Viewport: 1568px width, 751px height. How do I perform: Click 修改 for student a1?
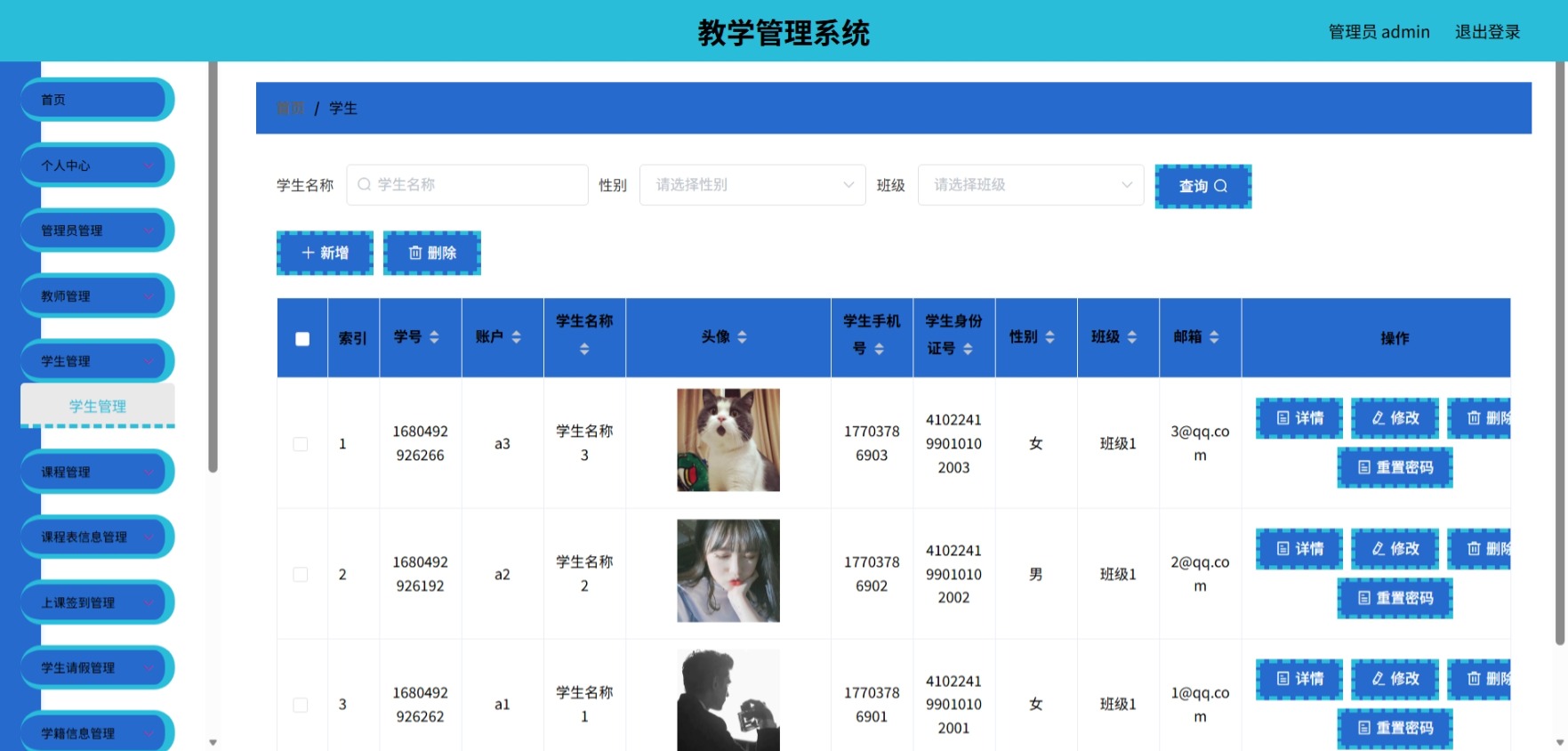1395,679
